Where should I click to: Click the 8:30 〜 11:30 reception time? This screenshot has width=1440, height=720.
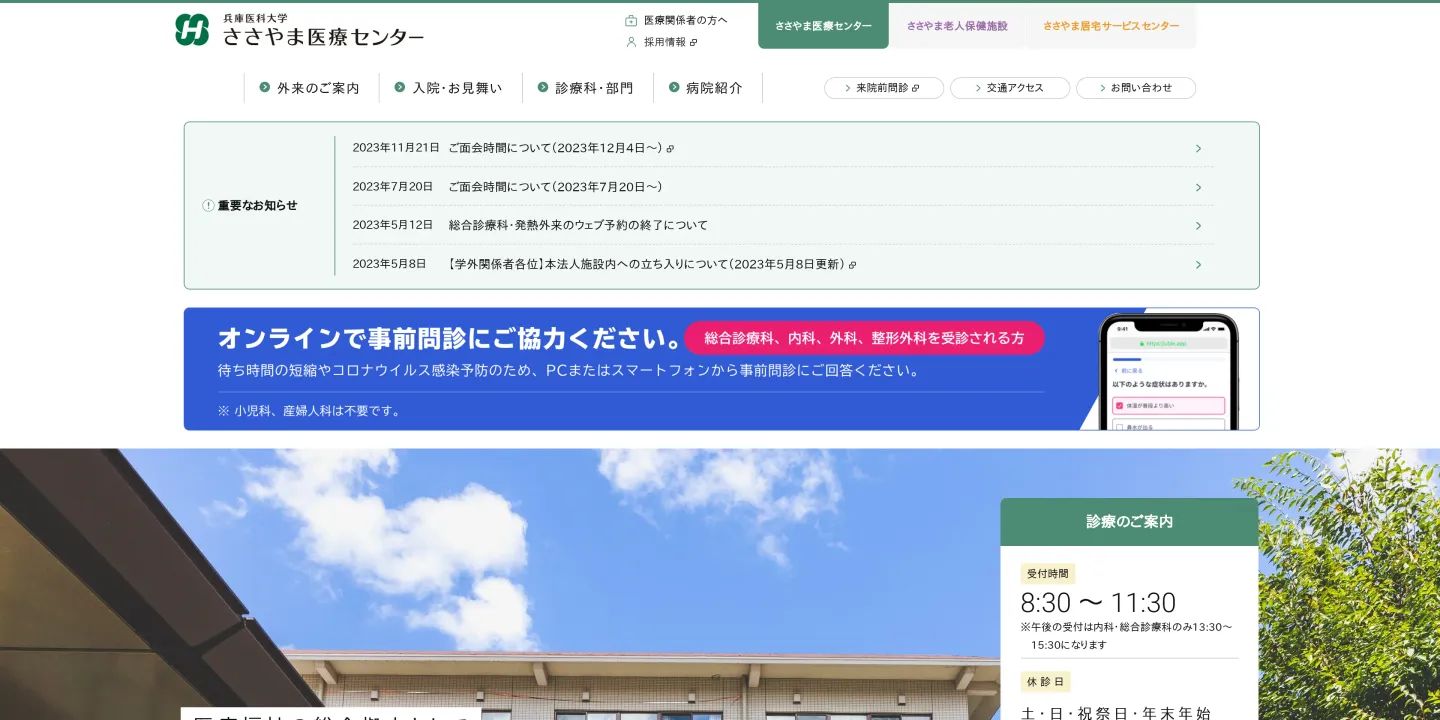pos(1098,603)
